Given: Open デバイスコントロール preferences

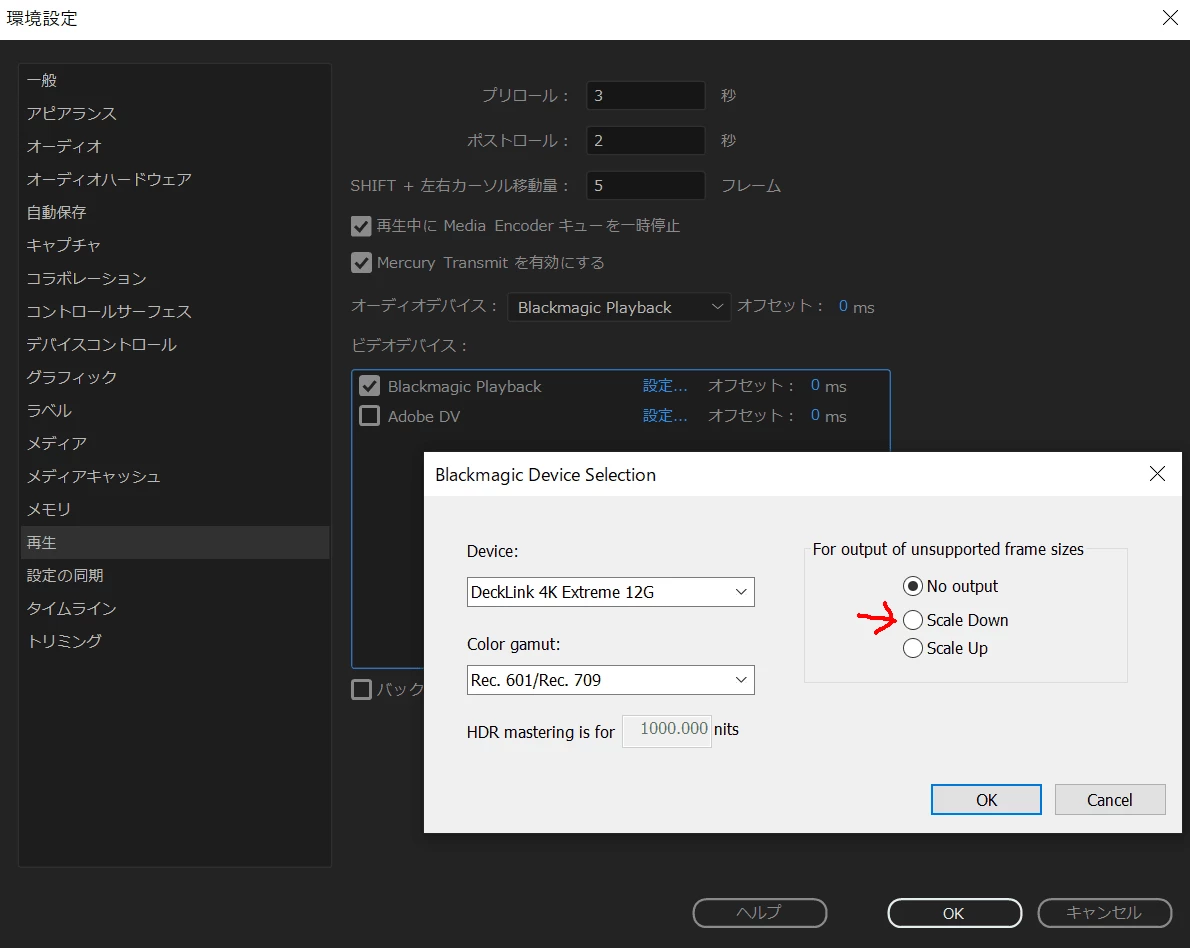Looking at the screenshot, I should (x=175, y=345).
